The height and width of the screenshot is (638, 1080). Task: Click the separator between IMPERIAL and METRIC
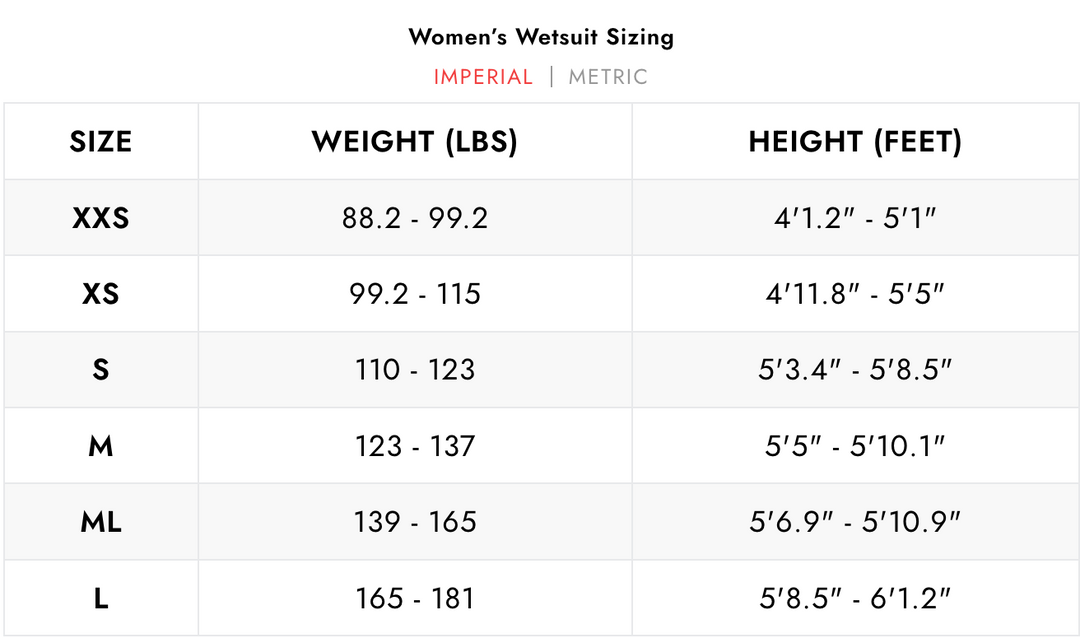tap(551, 76)
